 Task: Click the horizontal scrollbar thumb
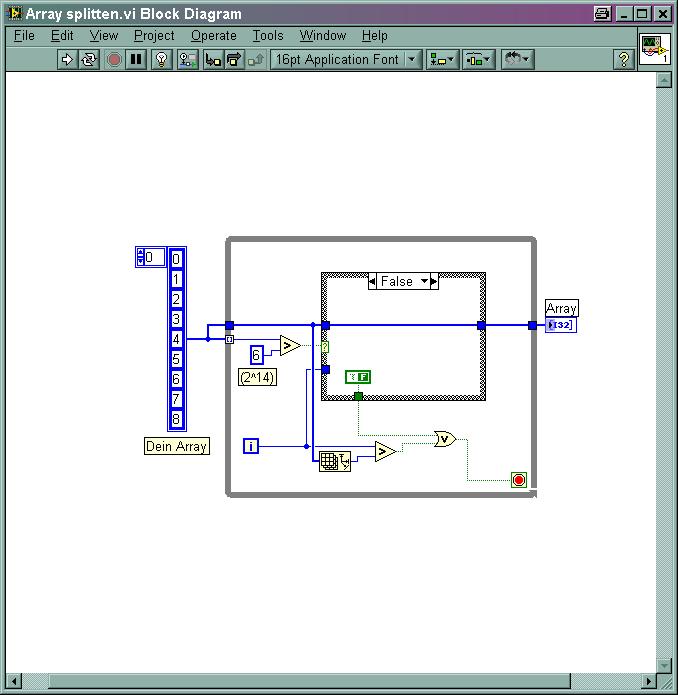[x=309, y=681]
